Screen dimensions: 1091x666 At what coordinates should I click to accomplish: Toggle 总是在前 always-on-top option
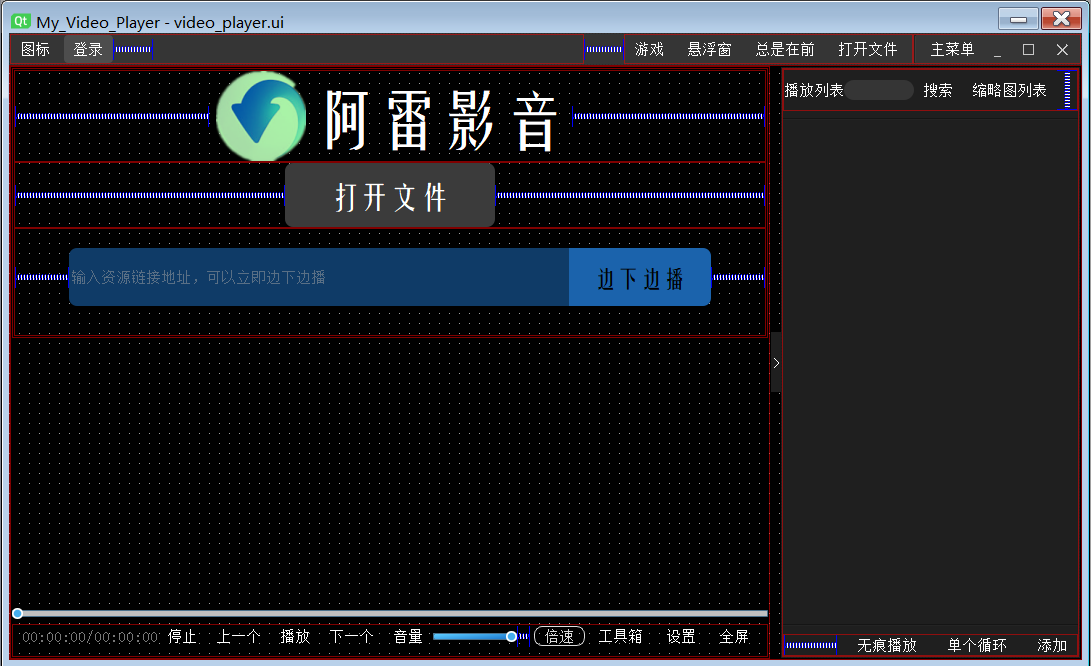(x=785, y=49)
